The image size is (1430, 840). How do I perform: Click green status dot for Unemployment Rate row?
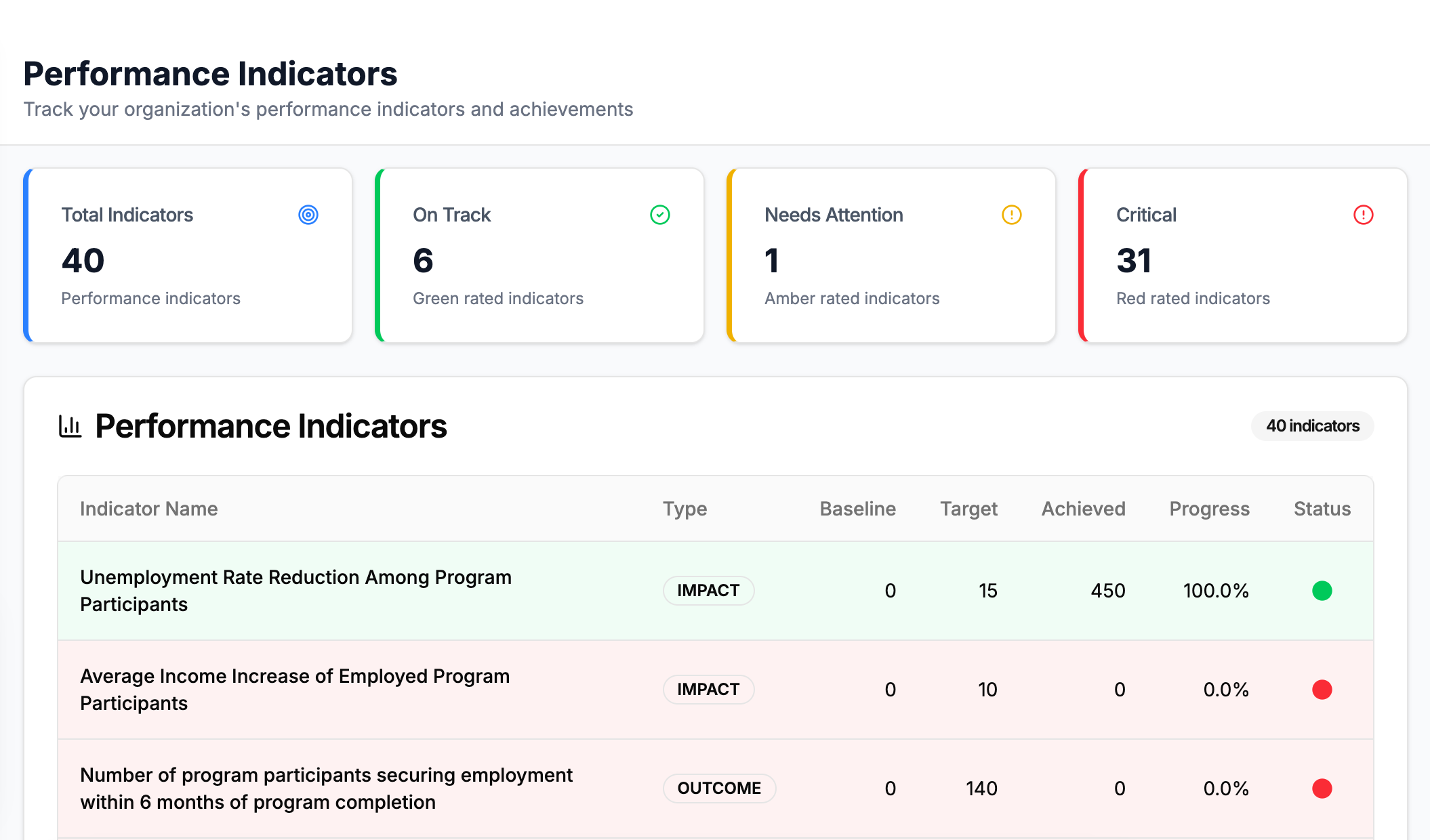tap(1322, 591)
